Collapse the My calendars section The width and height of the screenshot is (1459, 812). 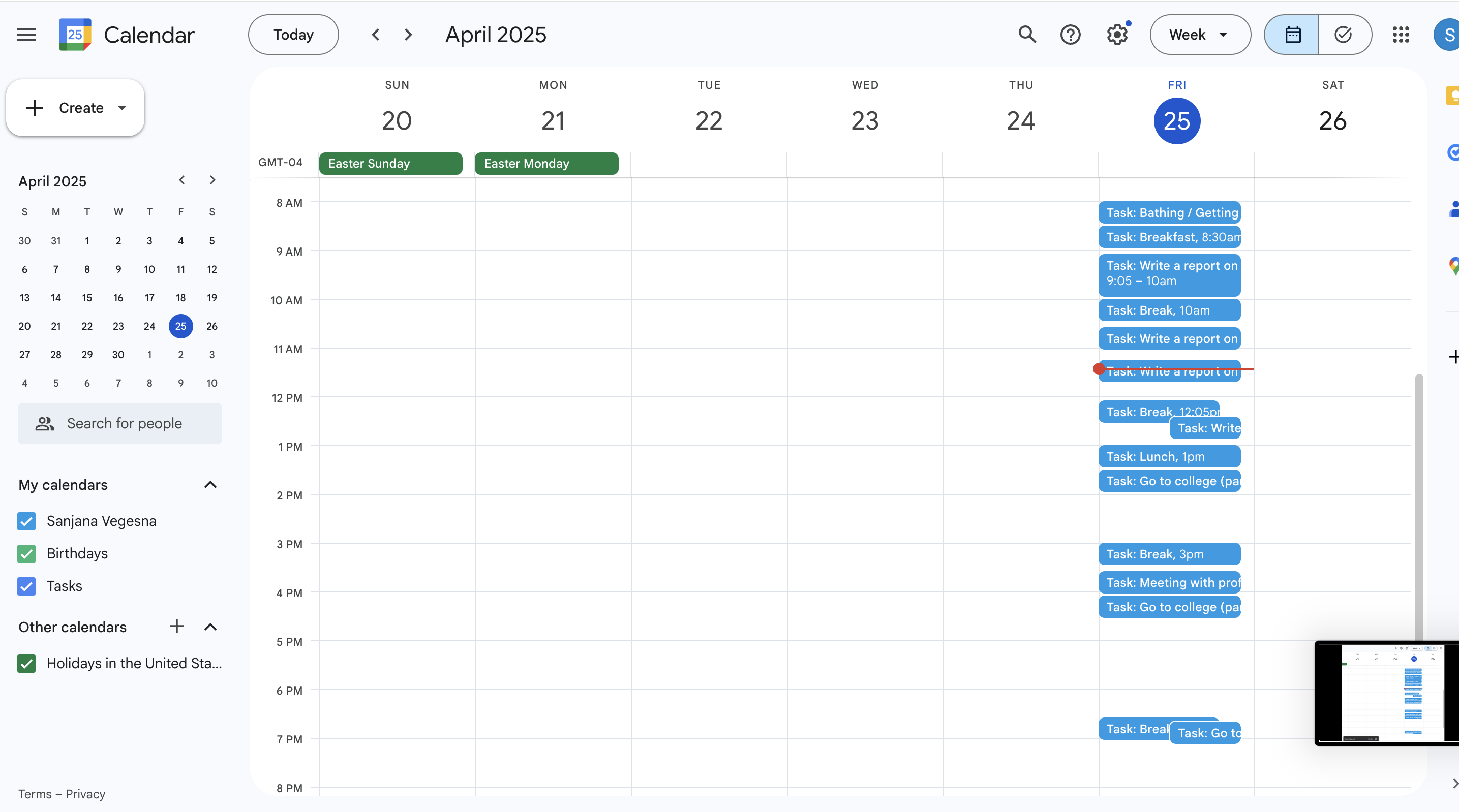pyautogui.click(x=210, y=485)
